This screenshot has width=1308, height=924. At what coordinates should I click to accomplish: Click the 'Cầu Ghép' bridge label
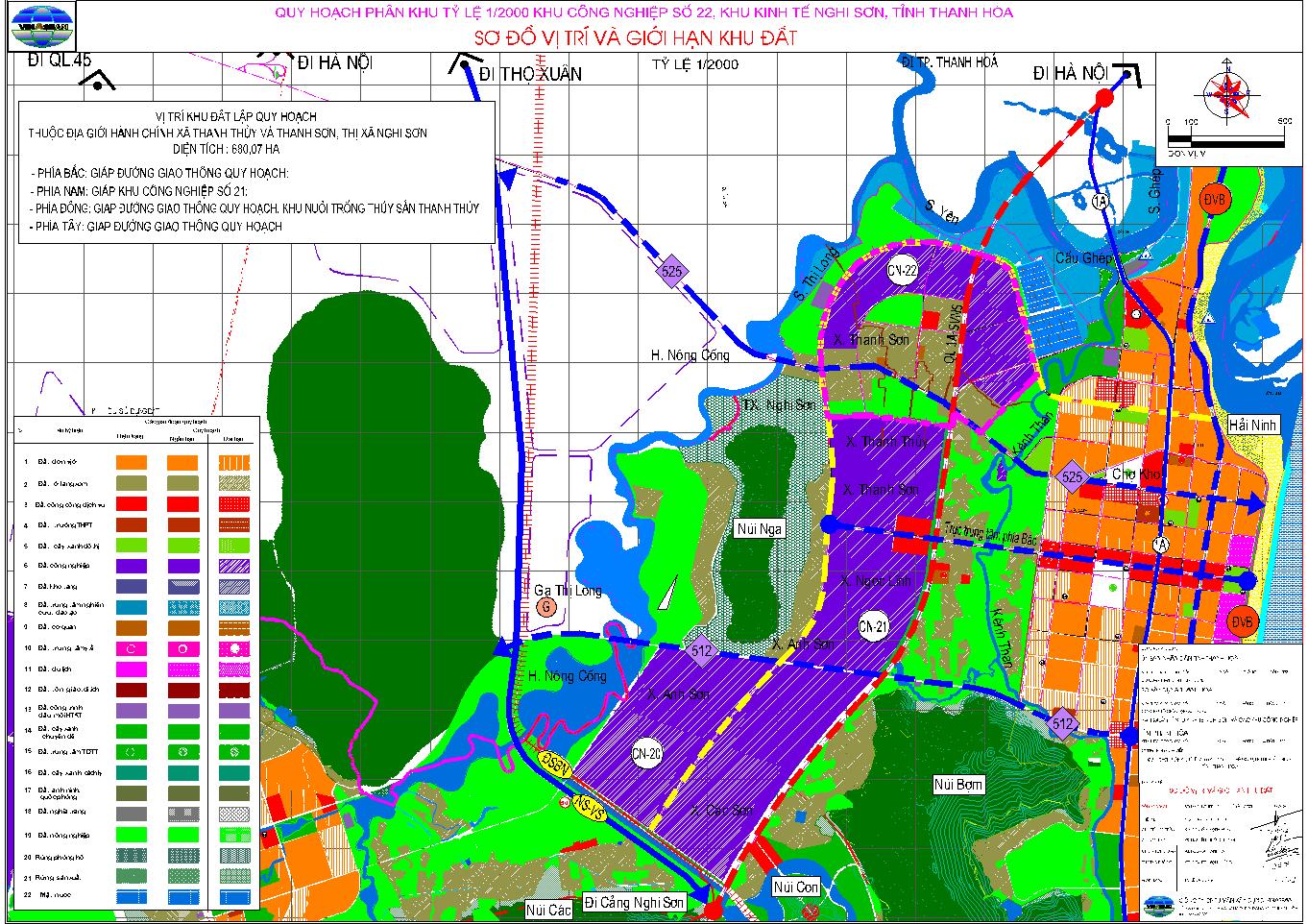(1083, 258)
